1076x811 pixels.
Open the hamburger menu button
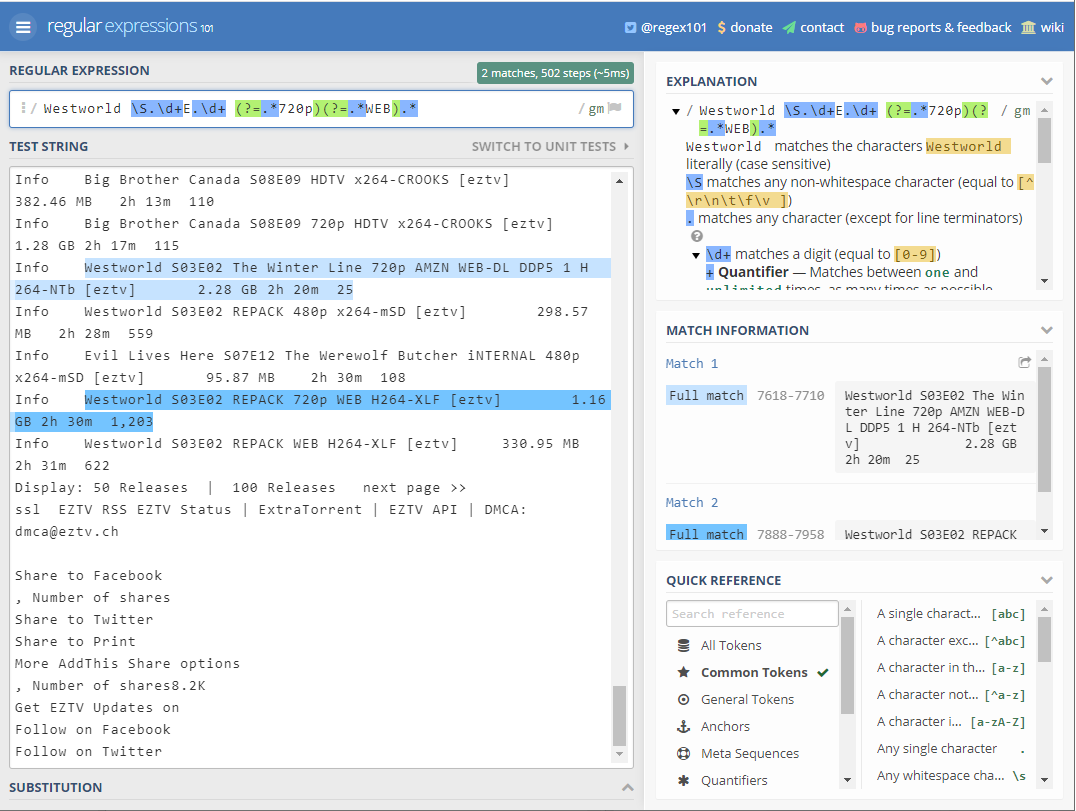[23, 27]
